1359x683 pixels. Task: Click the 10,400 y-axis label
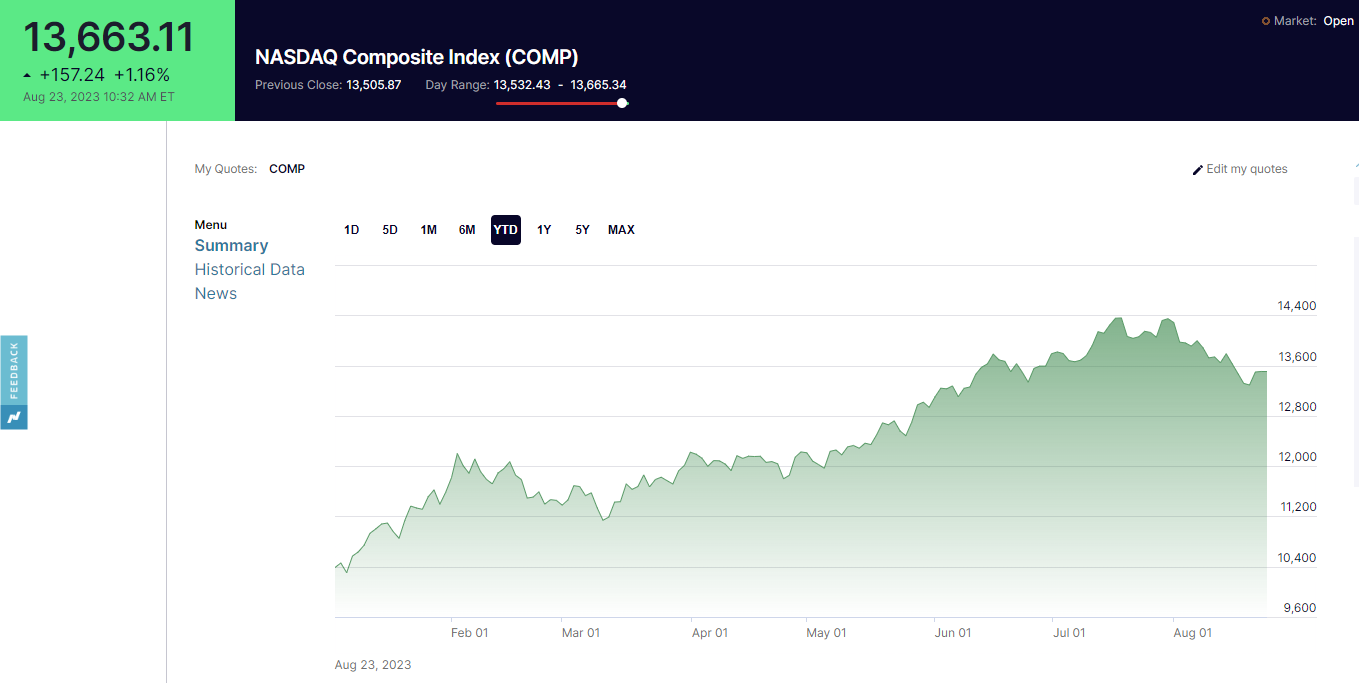click(1297, 558)
